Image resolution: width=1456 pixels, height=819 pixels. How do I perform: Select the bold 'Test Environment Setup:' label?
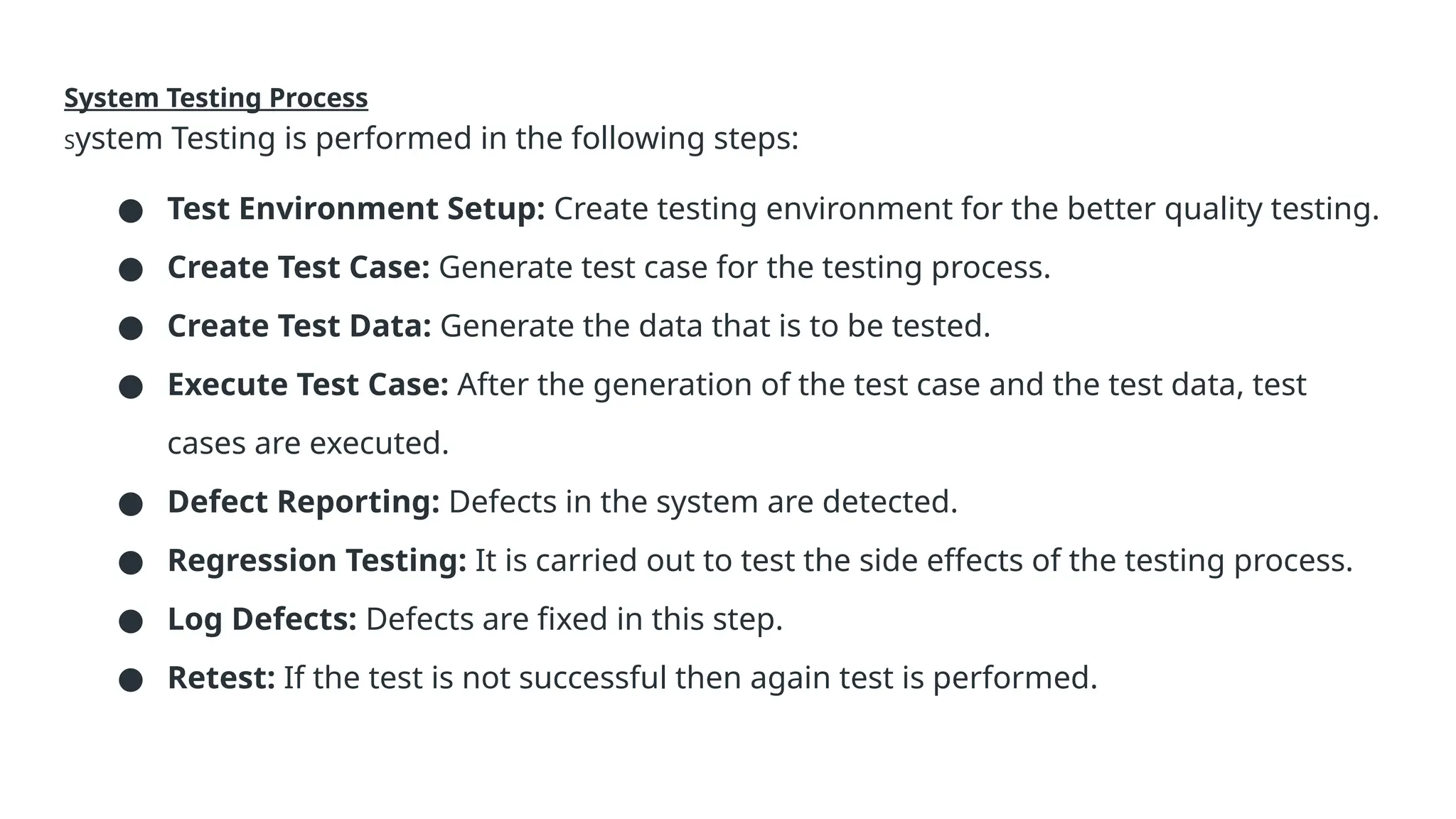click(x=356, y=209)
